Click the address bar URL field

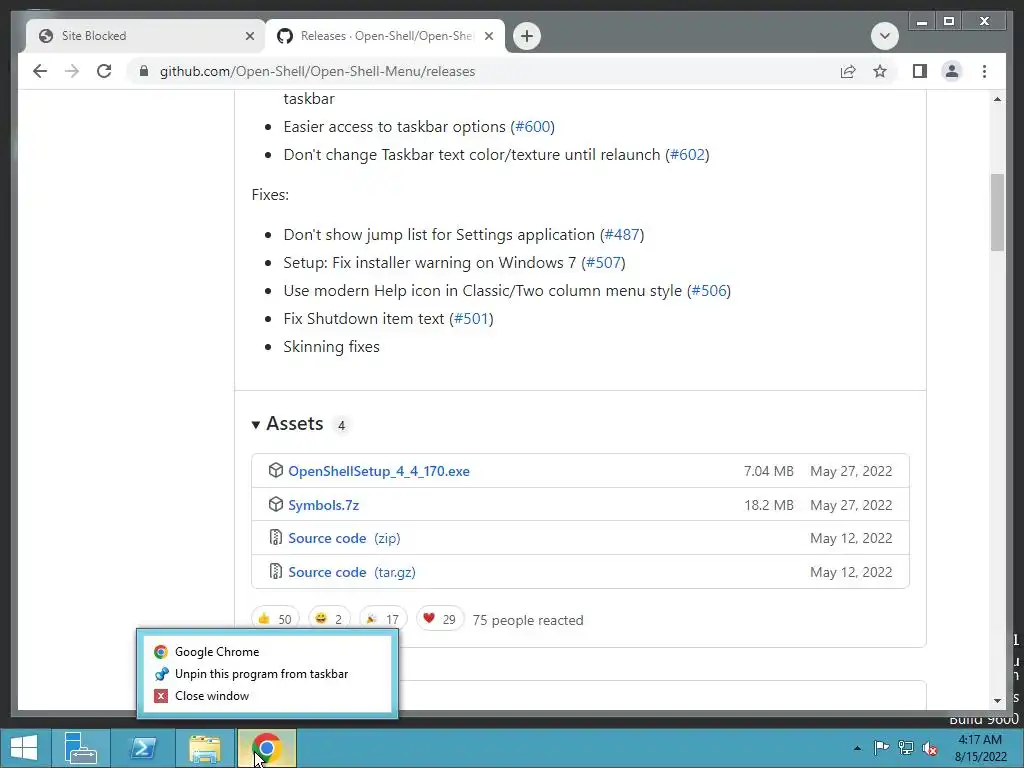(483, 71)
